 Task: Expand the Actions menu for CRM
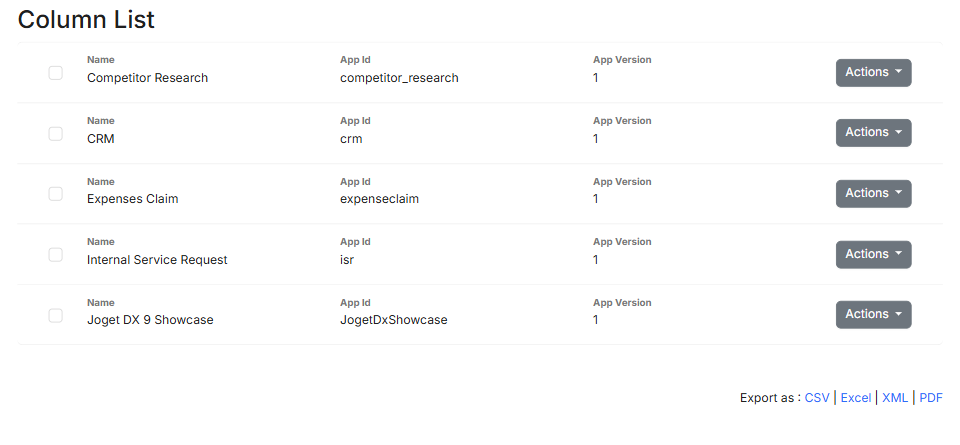tap(873, 133)
